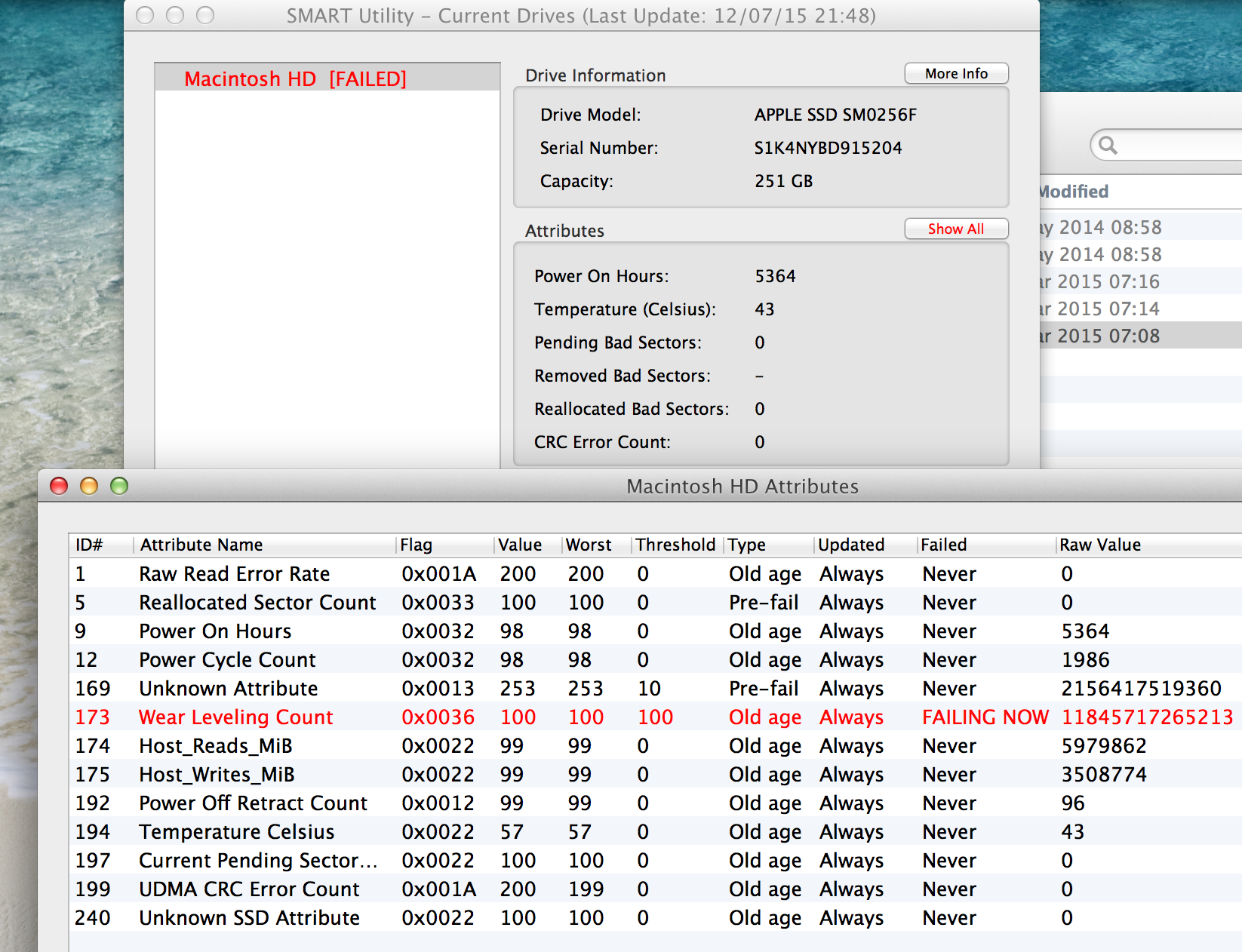Click the Finder search magnifier icon
The height and width of the screenshot is (952, 1242).
click(x=1108, y=145)
